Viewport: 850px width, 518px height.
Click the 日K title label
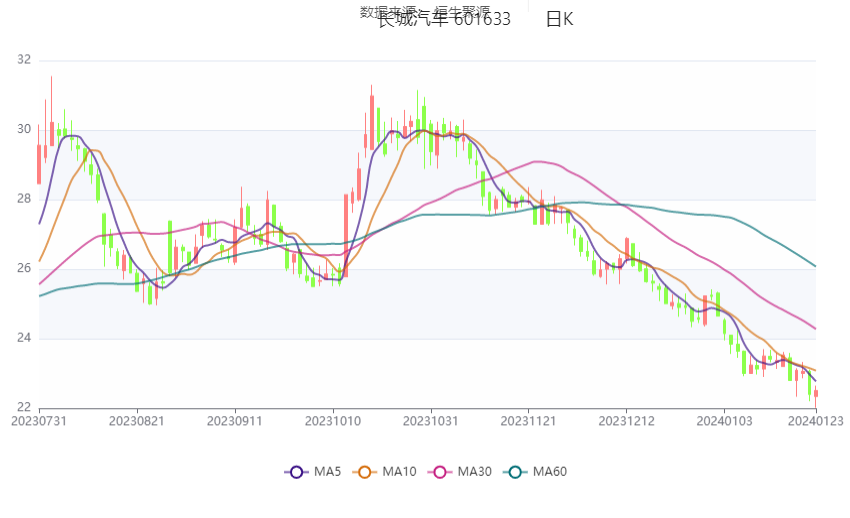click(559, 20)
